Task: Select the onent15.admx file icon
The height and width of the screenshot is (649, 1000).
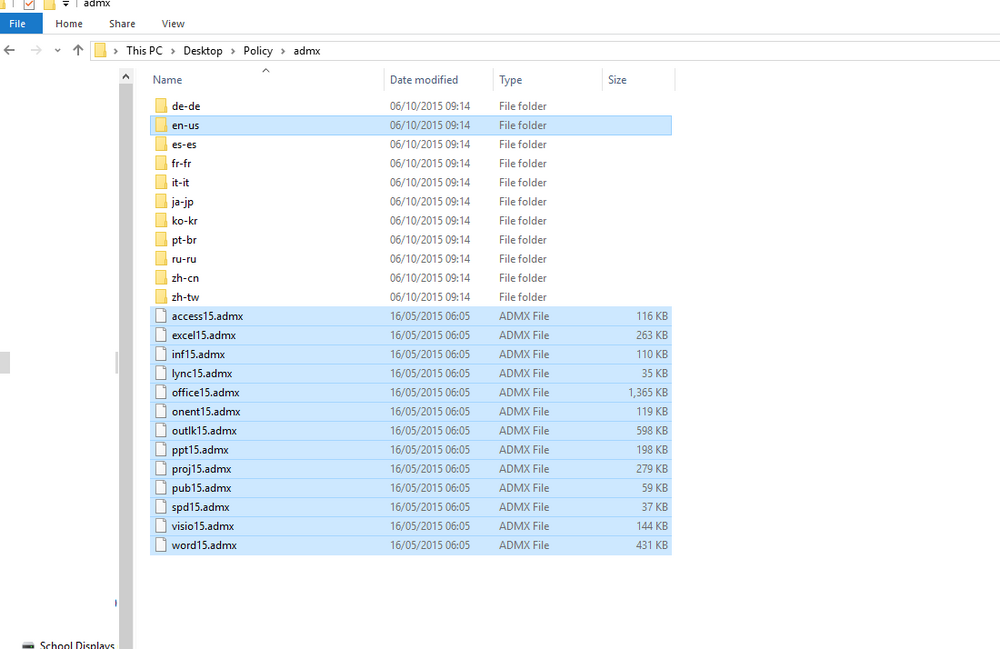Action: coord(161,412)
